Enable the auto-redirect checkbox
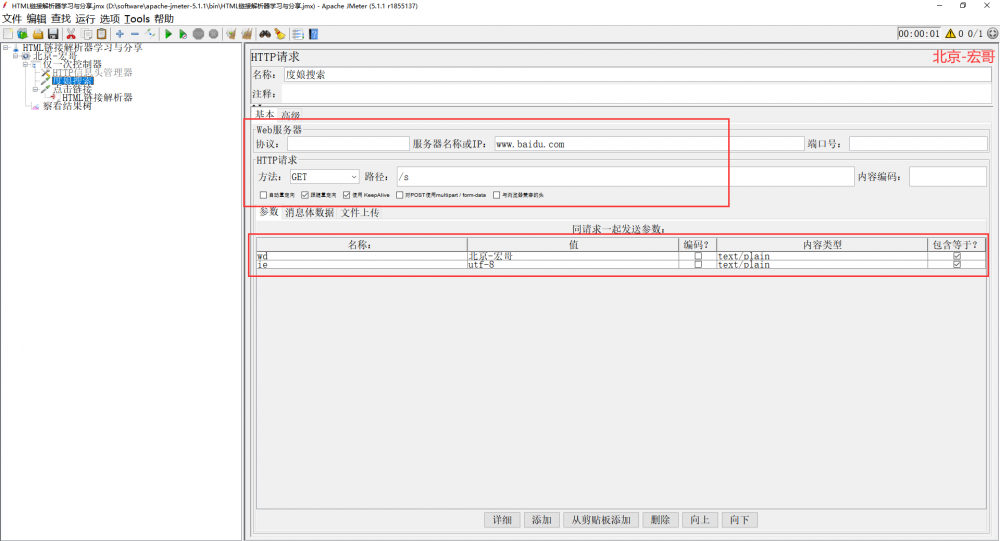Viewport: 1000px width, 541px height. pos(263,195)
